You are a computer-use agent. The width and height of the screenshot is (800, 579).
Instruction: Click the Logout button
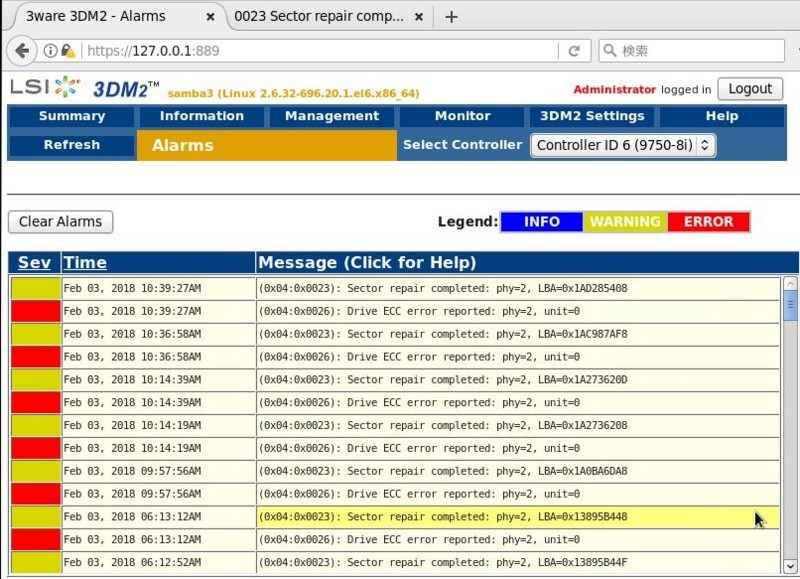(749, 89)
